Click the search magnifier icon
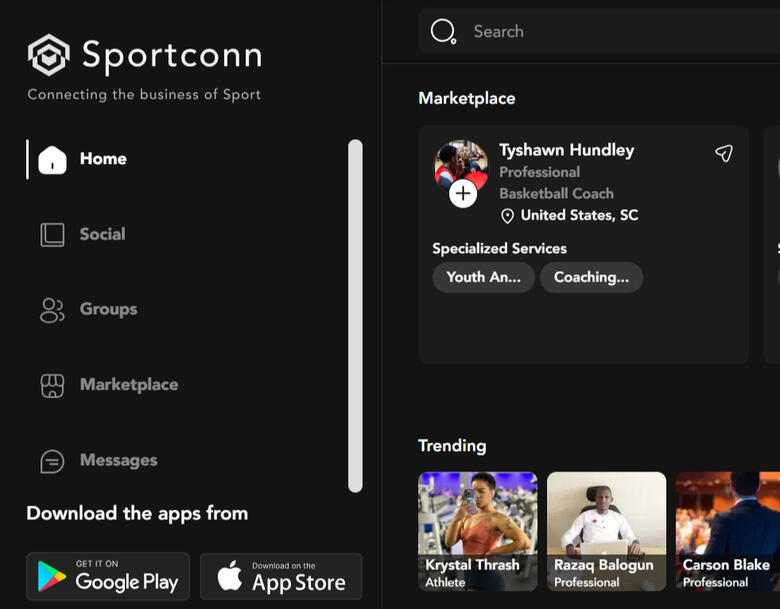This screenshot has height=609, width=780. (443, 31)
